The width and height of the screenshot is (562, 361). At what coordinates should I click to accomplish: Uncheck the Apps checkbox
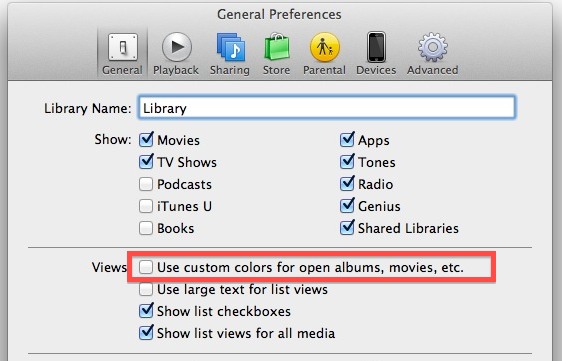pyautogui.click(x=347, y=139)
